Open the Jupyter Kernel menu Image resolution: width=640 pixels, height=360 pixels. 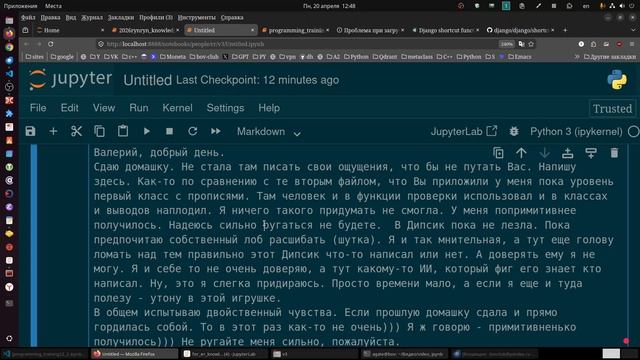177,108
